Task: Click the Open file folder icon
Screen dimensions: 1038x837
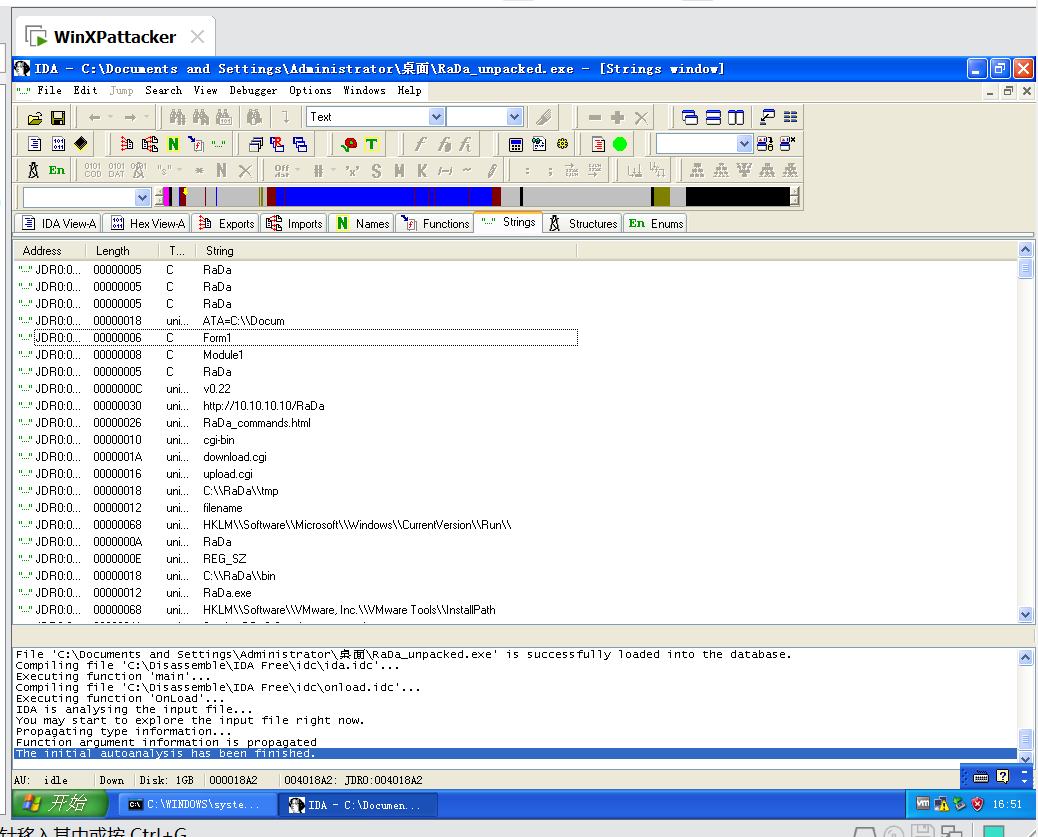Action: [34, 118]
